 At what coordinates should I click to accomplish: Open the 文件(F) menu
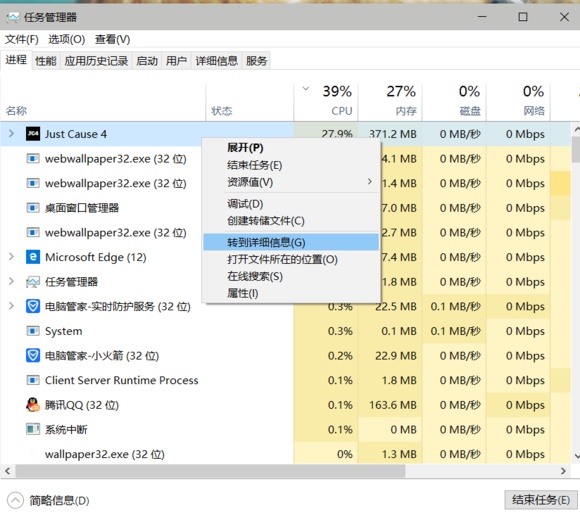point(21,39)
